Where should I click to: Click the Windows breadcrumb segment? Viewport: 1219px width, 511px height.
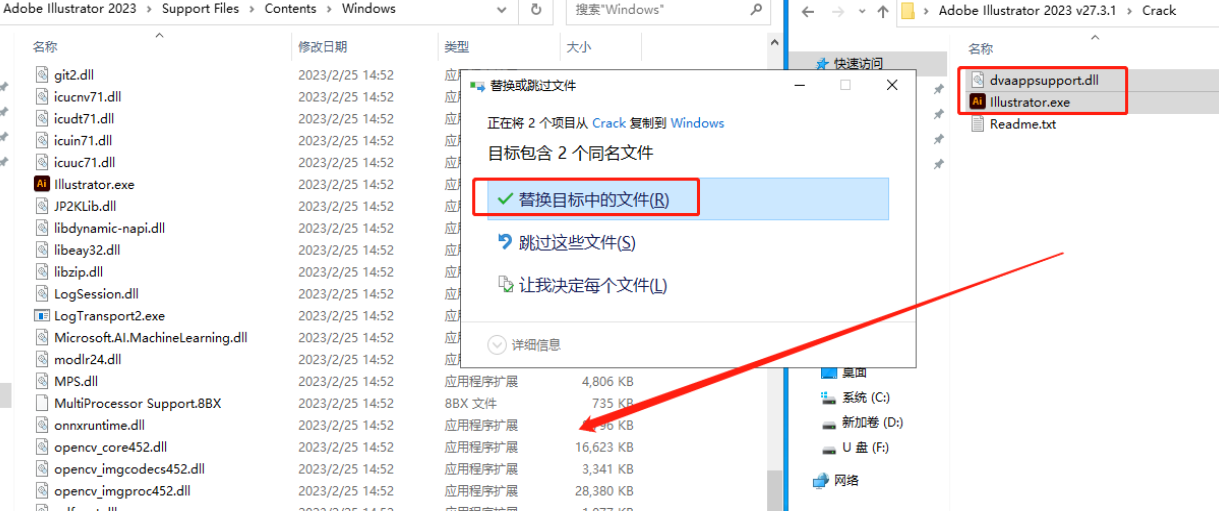[x=368, y=9]
